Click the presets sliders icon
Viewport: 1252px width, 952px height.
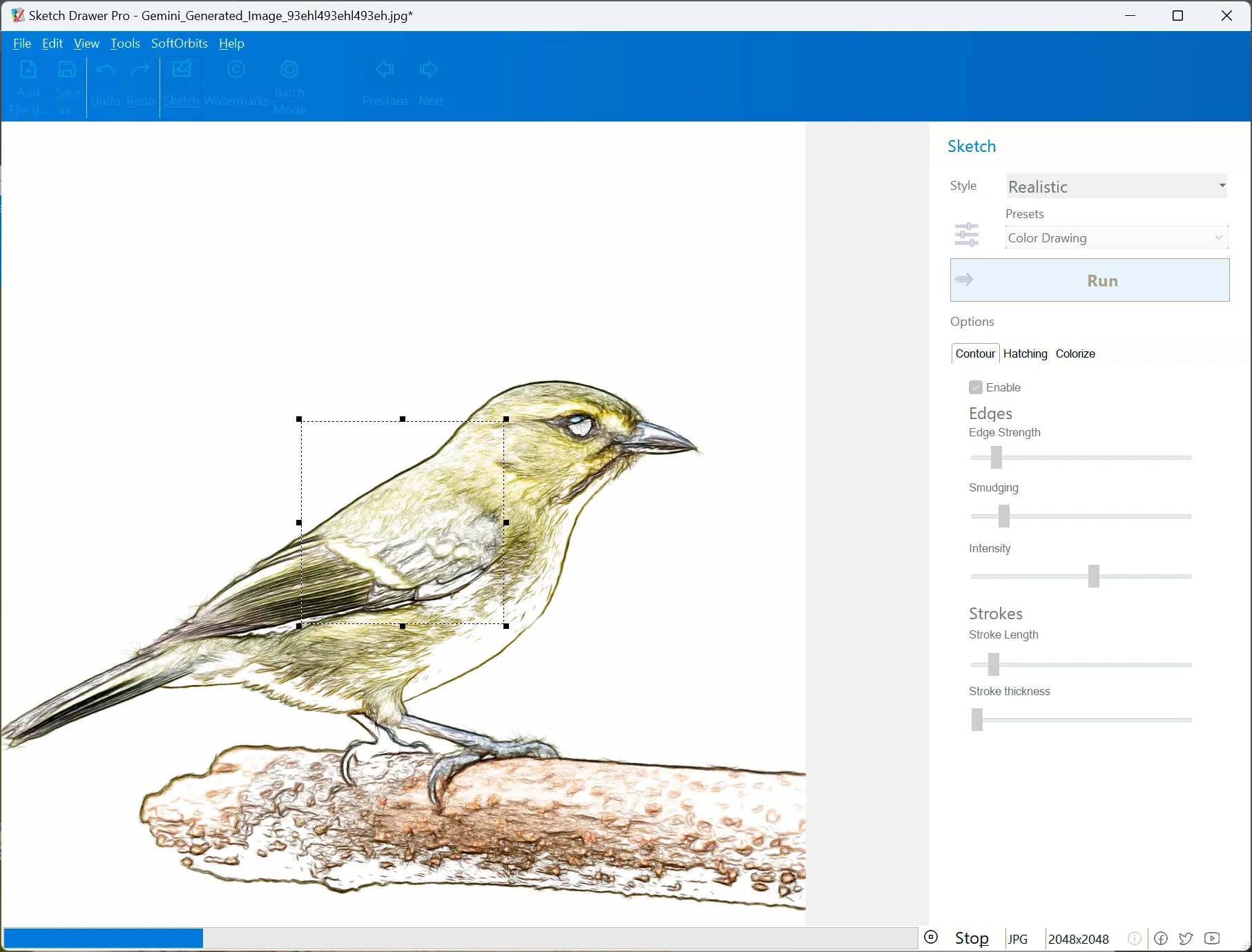966,235
